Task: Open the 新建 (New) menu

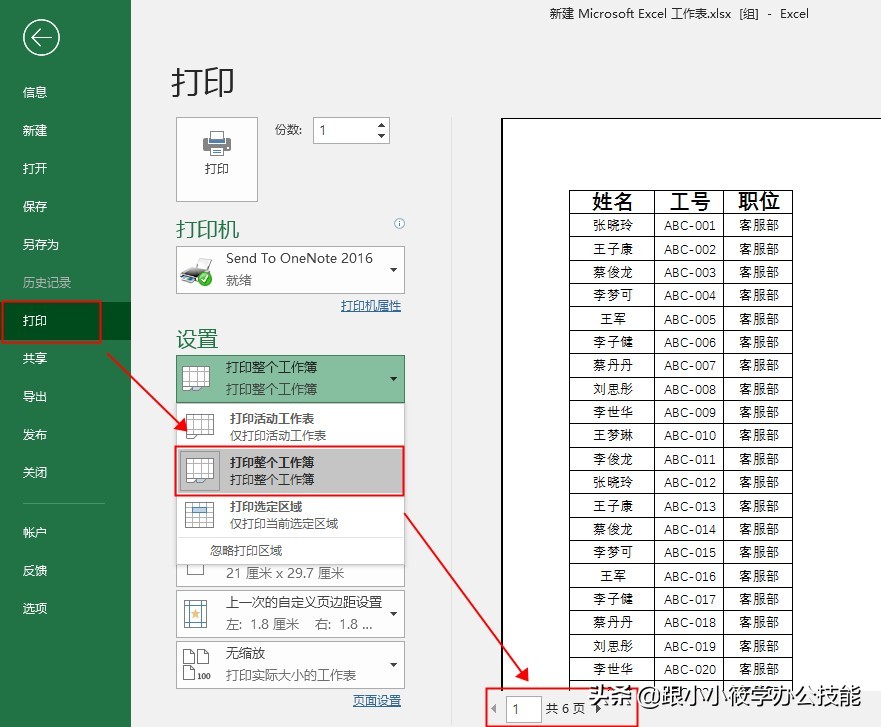Action: click(35, 130)
